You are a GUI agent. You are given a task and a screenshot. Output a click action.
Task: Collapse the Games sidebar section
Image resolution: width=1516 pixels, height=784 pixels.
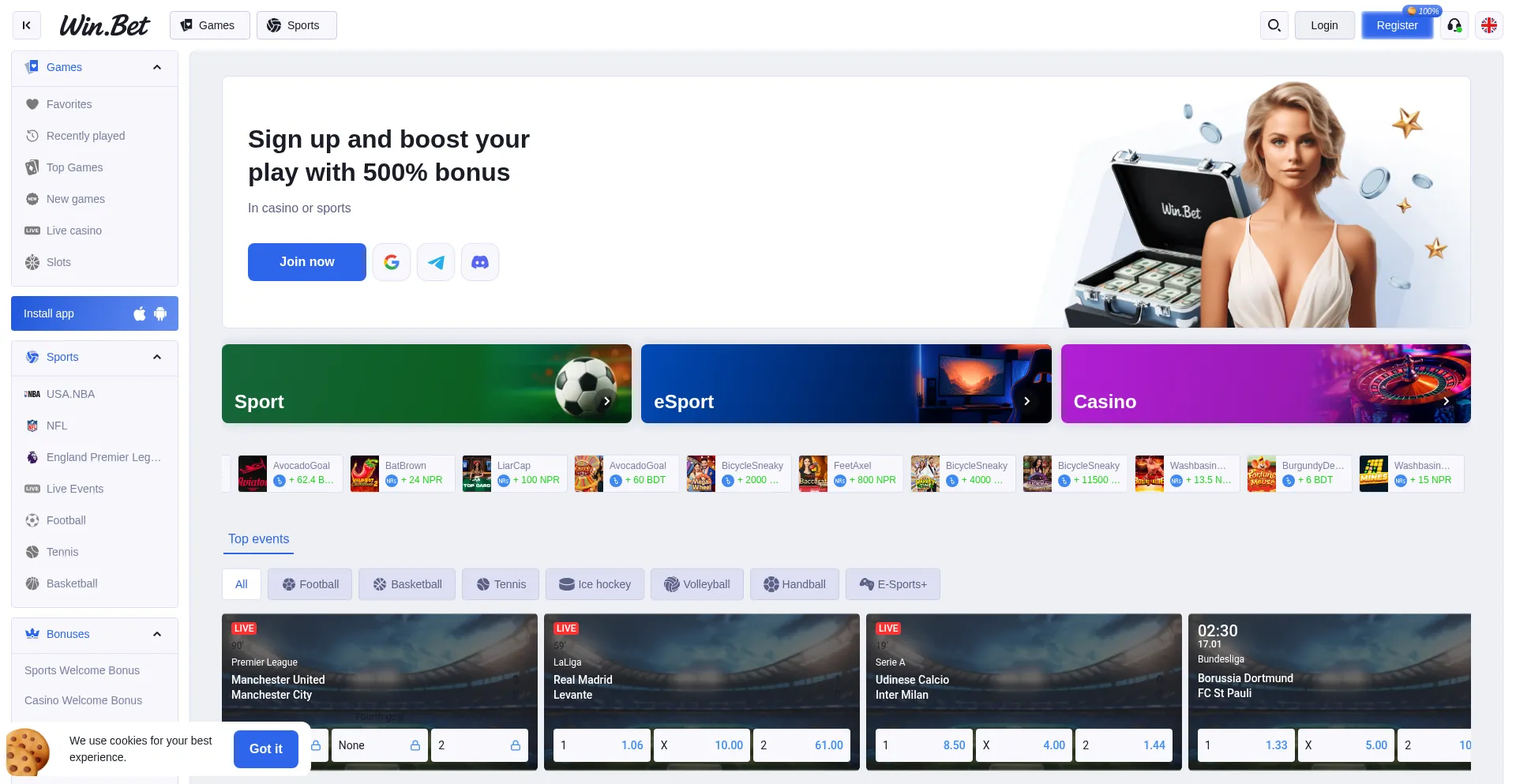[157, 67]
